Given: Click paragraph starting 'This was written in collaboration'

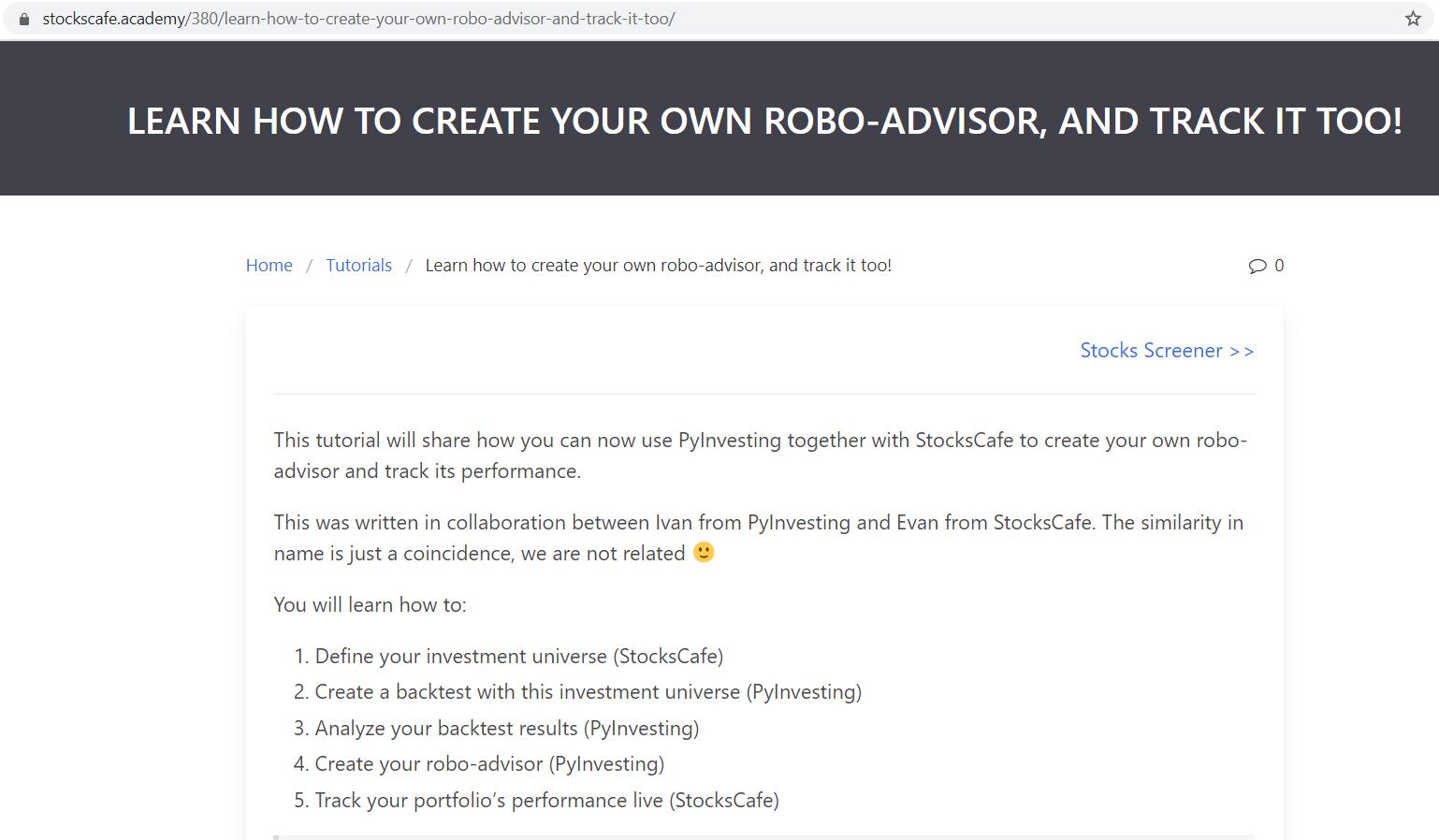Looking at the screenshot, I should point(759,538).
